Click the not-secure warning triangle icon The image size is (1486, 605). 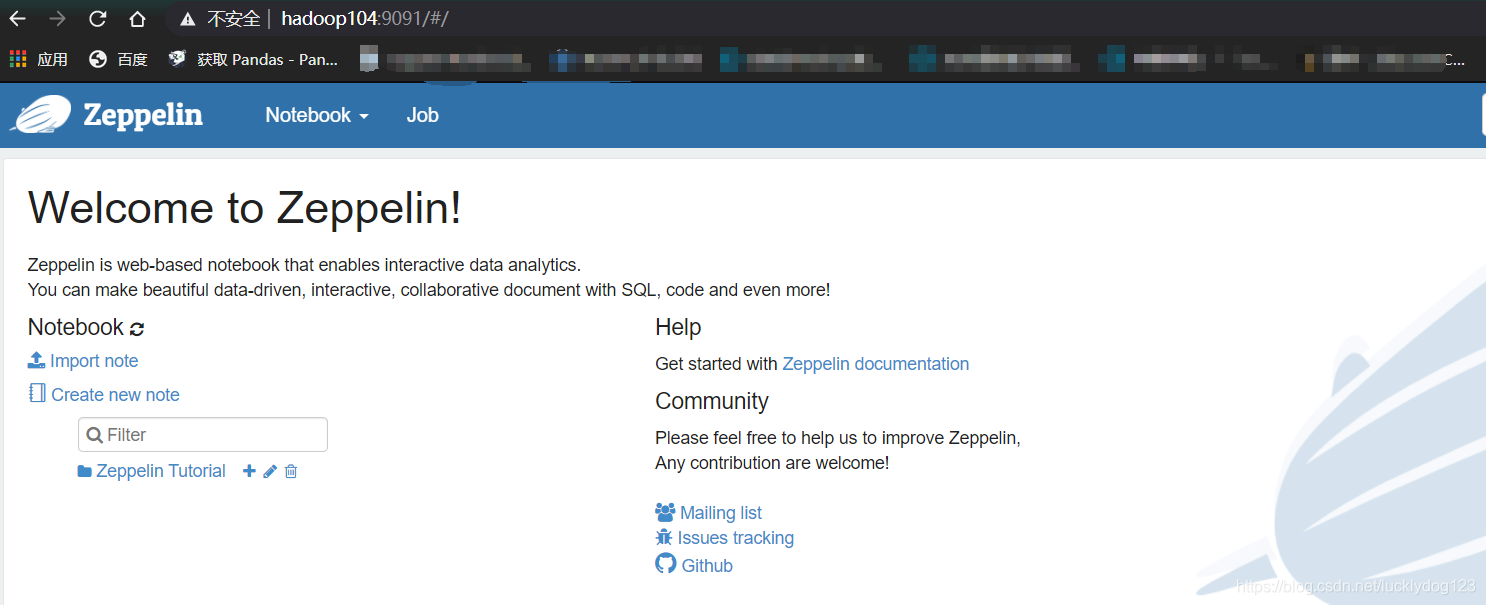[x=187, y=19]
